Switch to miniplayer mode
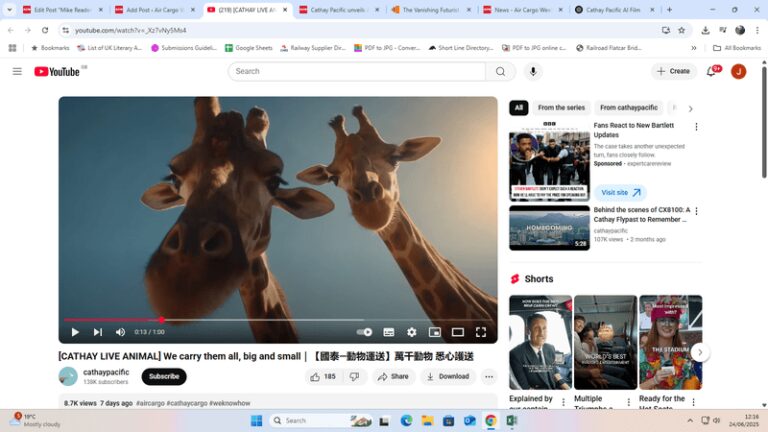This screenshot has height=432, width=768. [435, 332]
